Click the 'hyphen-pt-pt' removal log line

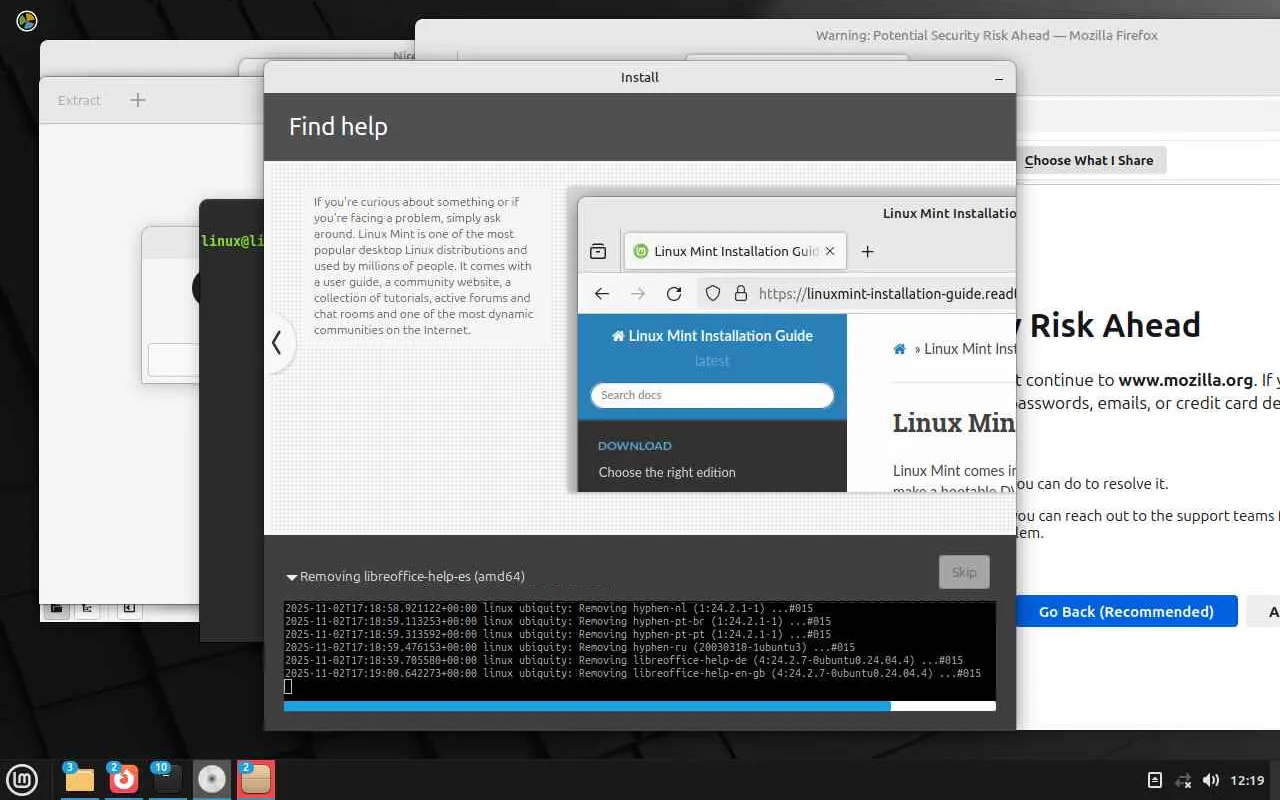pyautogui.click(x=558, y=634)
